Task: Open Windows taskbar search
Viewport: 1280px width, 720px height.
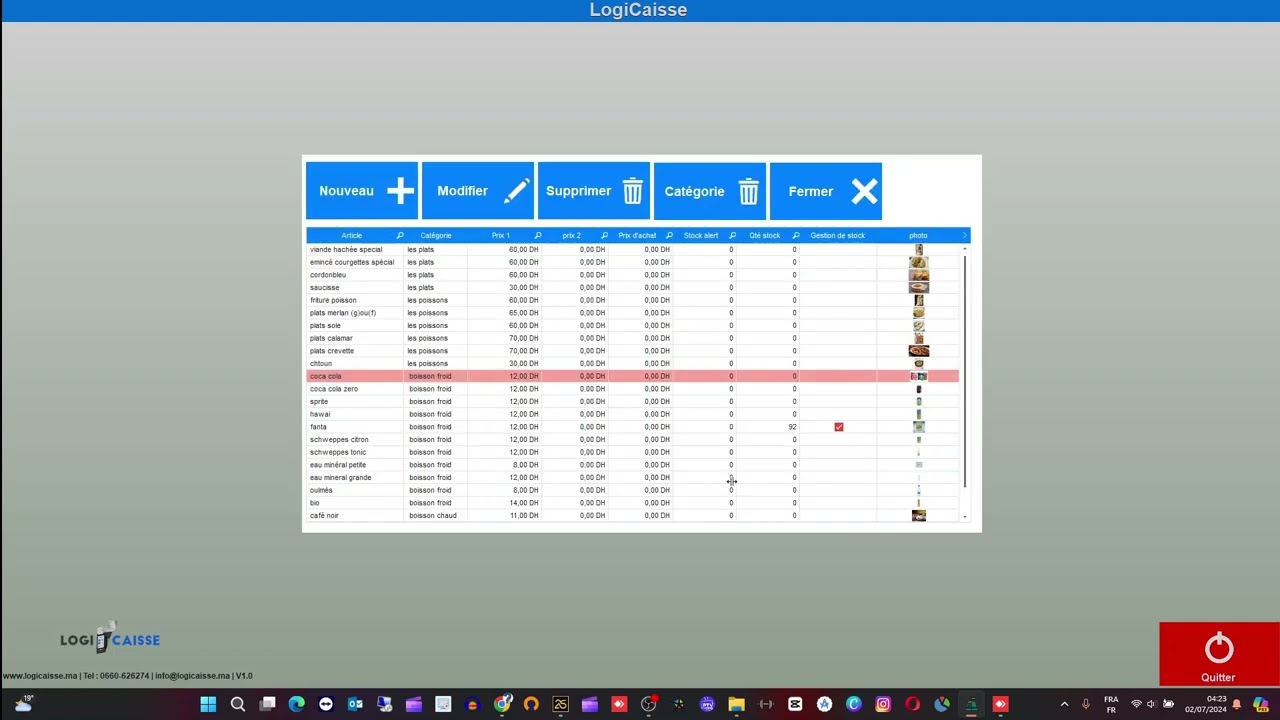Action: point(238,705)
